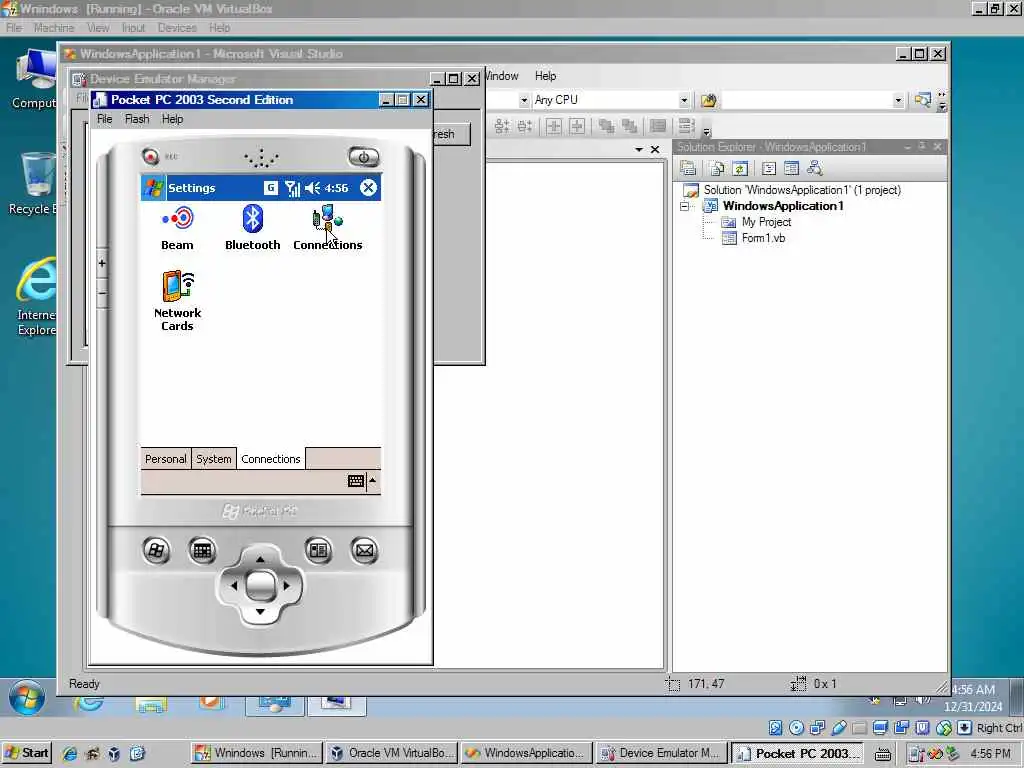Push the emulator power button

click(x=364, y=157)
